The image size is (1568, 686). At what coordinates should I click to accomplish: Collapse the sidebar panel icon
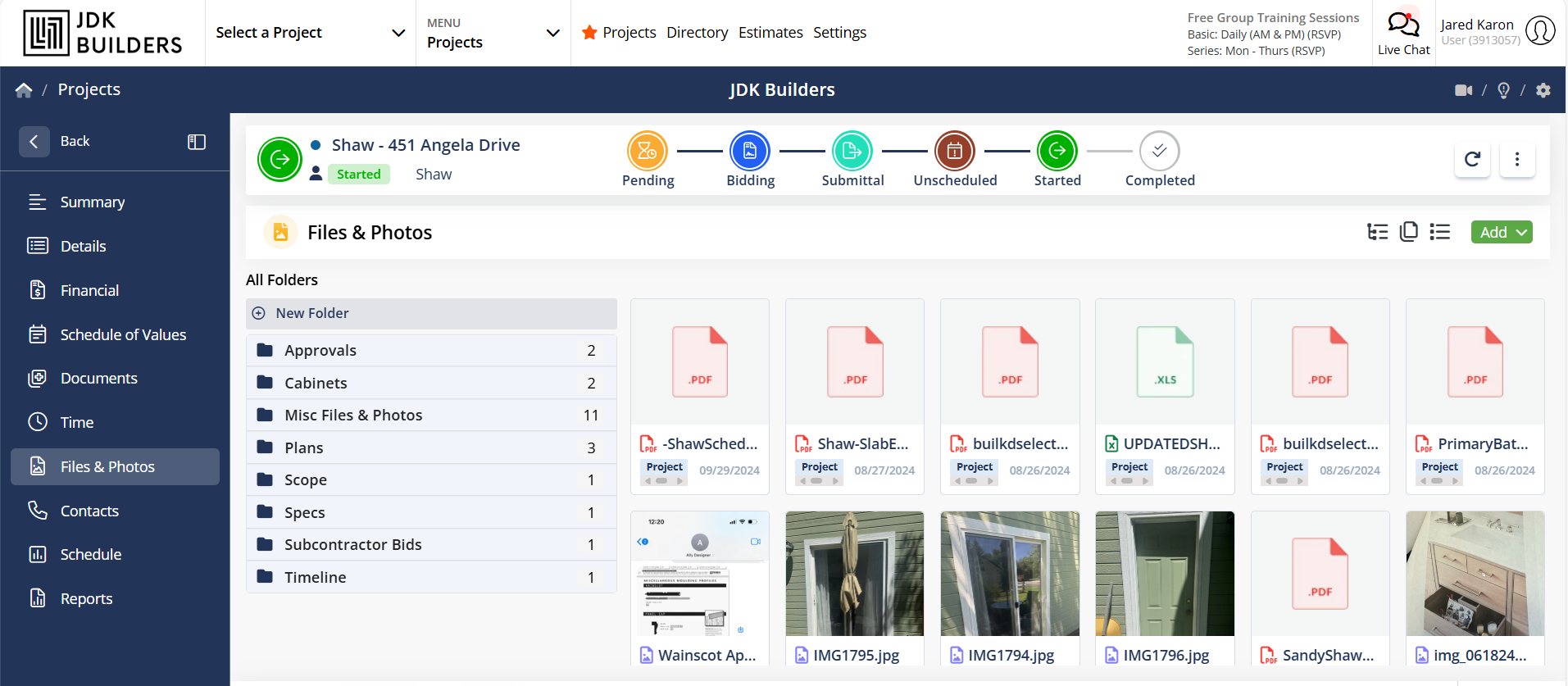[x=197, y=142]
